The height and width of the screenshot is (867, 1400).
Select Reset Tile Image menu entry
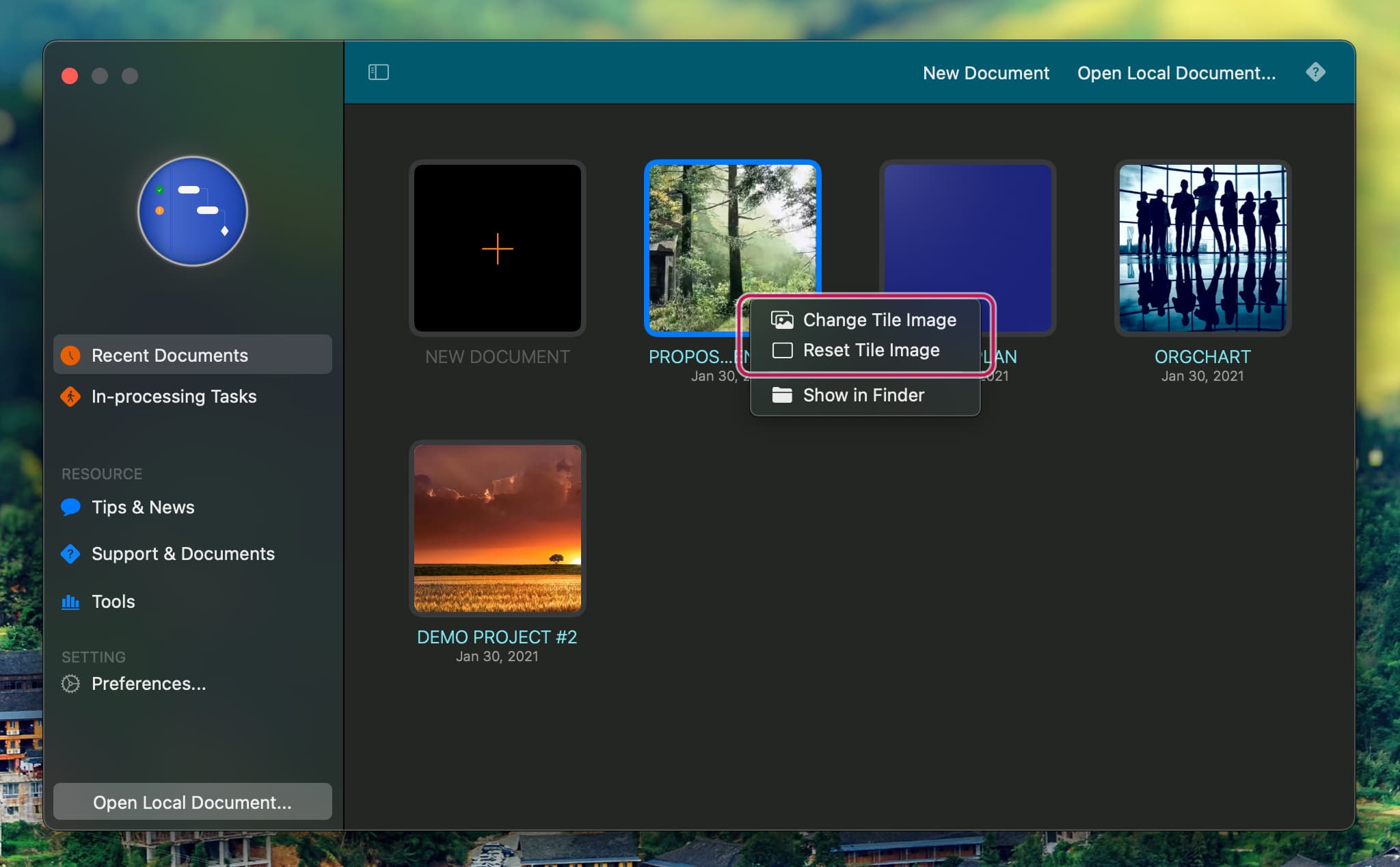click(870, 350)
